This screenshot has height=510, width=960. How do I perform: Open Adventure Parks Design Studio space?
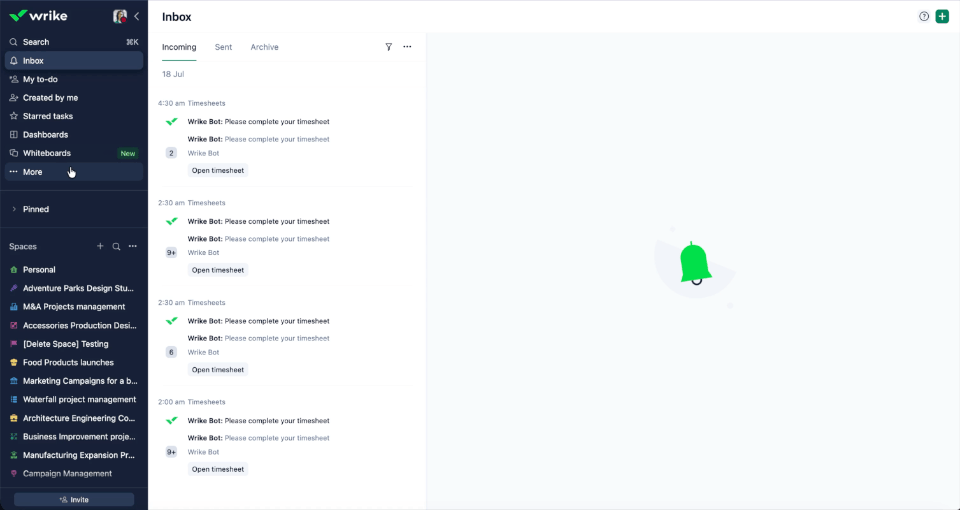74,288
